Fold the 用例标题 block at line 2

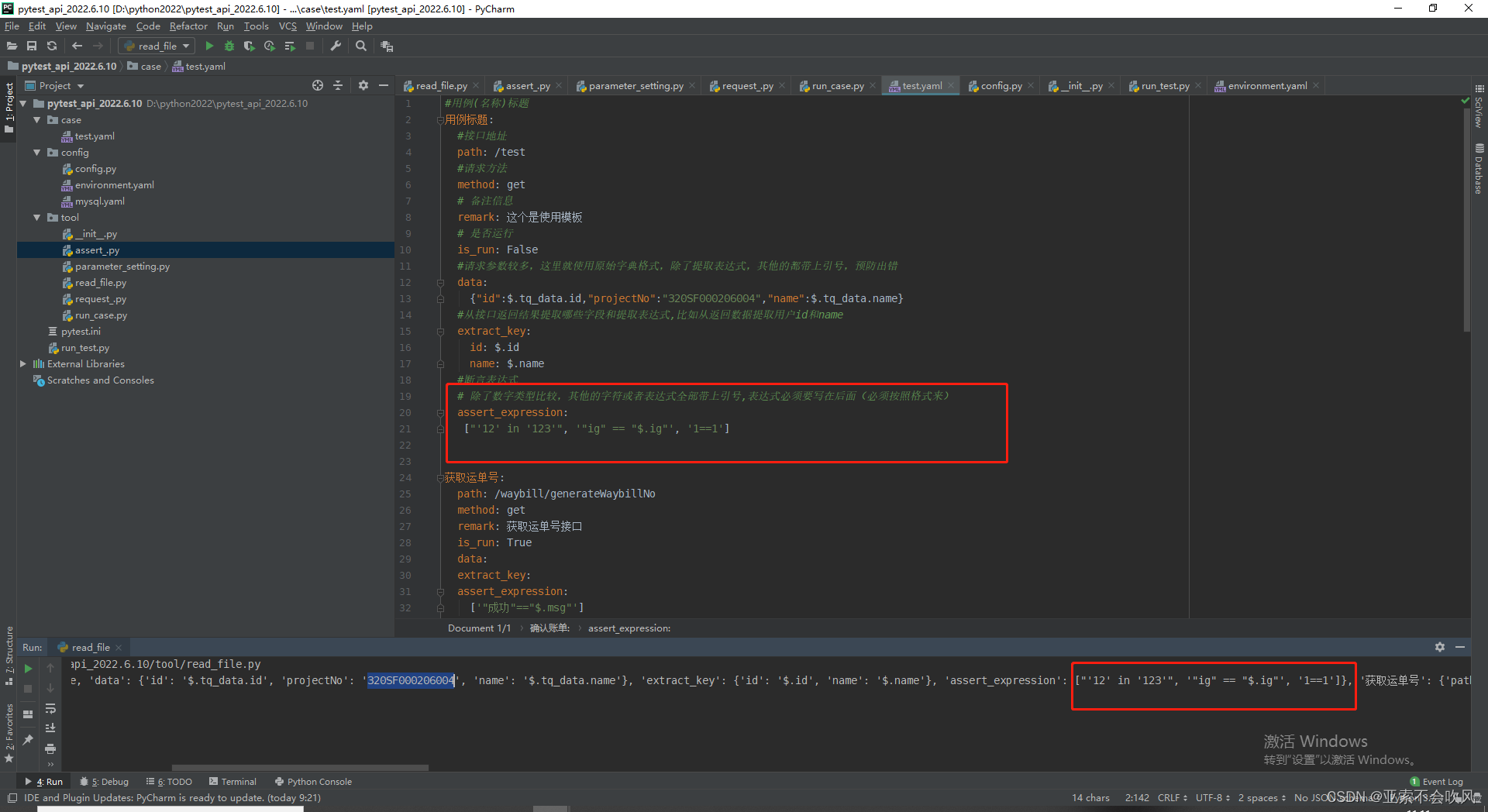(439, 119)
